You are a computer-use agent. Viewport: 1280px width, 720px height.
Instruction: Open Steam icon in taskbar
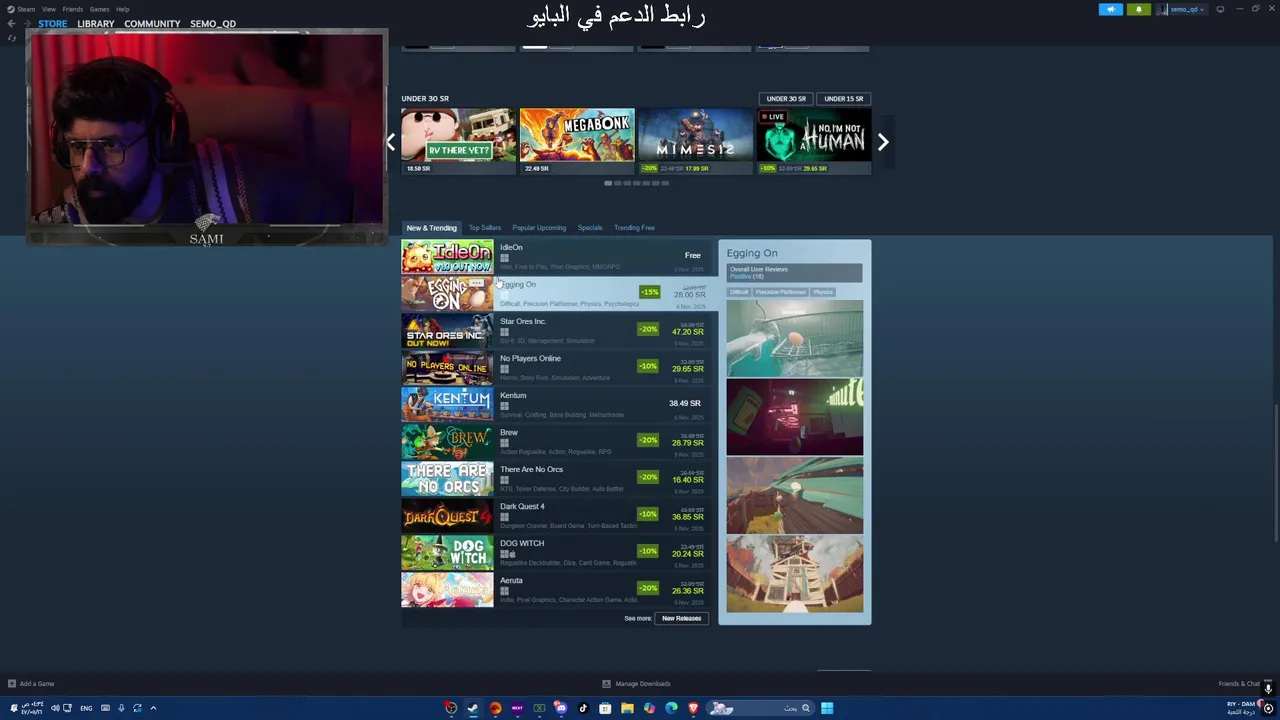coord(473,708)
